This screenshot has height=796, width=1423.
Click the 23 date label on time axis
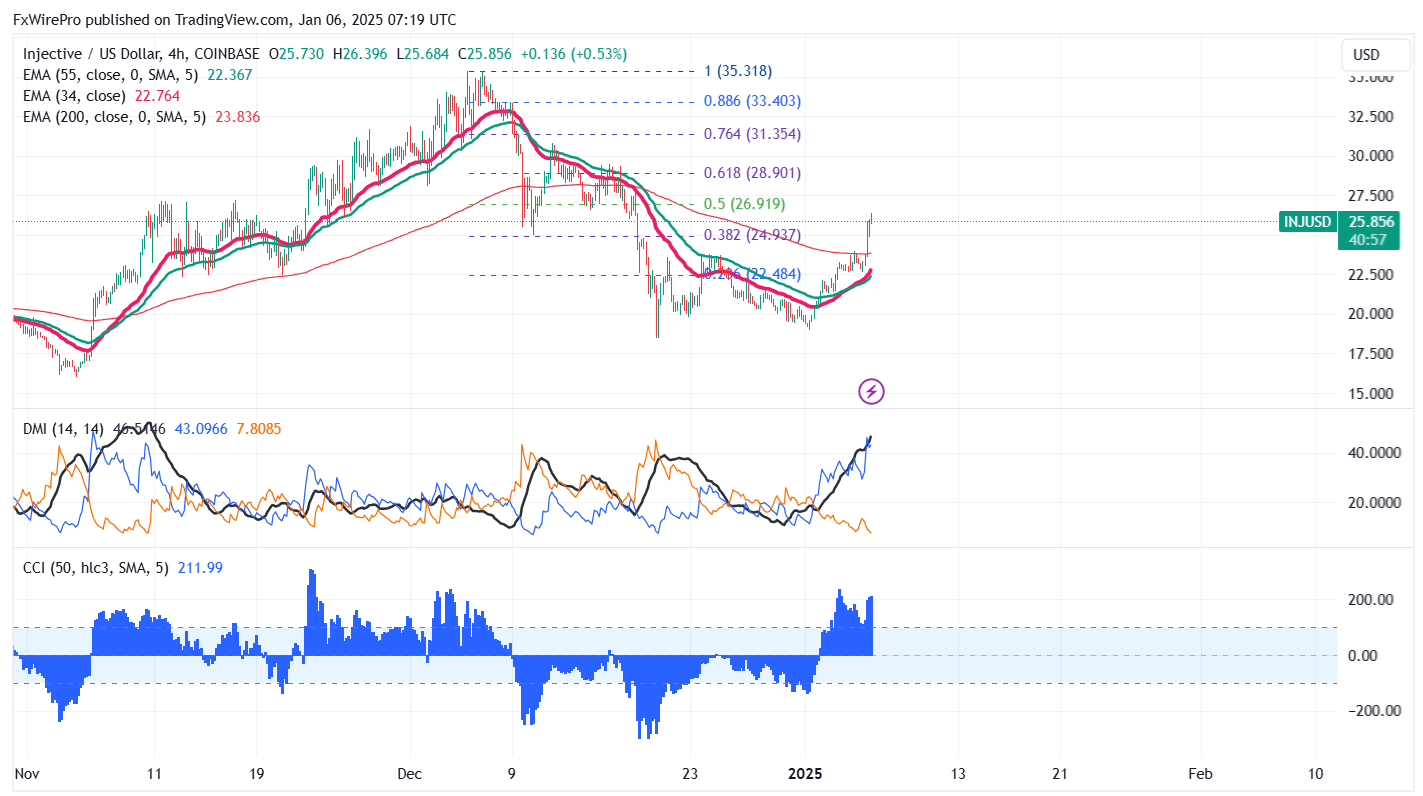pyautogui.click(x=688, y=774)
